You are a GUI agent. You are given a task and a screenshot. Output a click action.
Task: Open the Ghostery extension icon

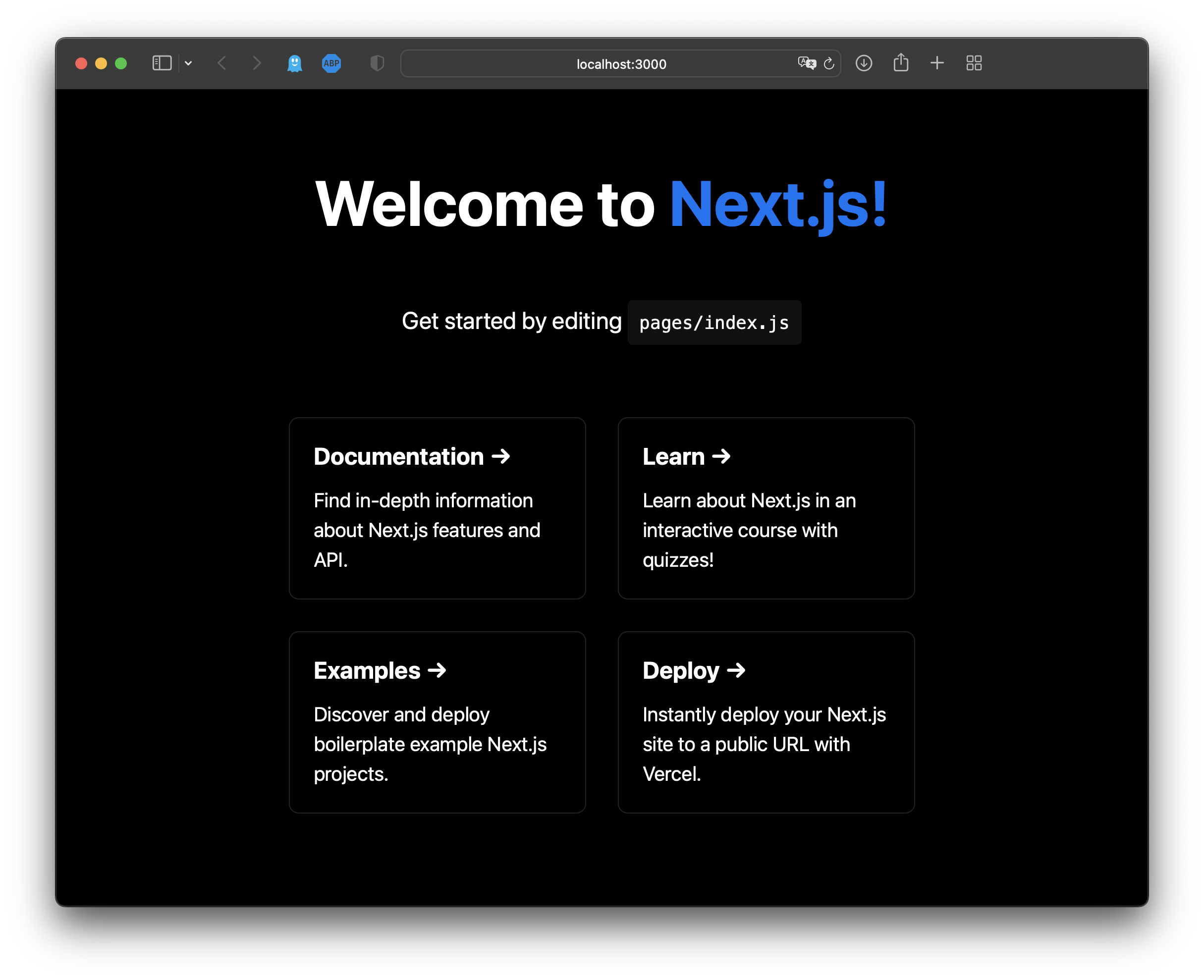(x=295, y=63)
